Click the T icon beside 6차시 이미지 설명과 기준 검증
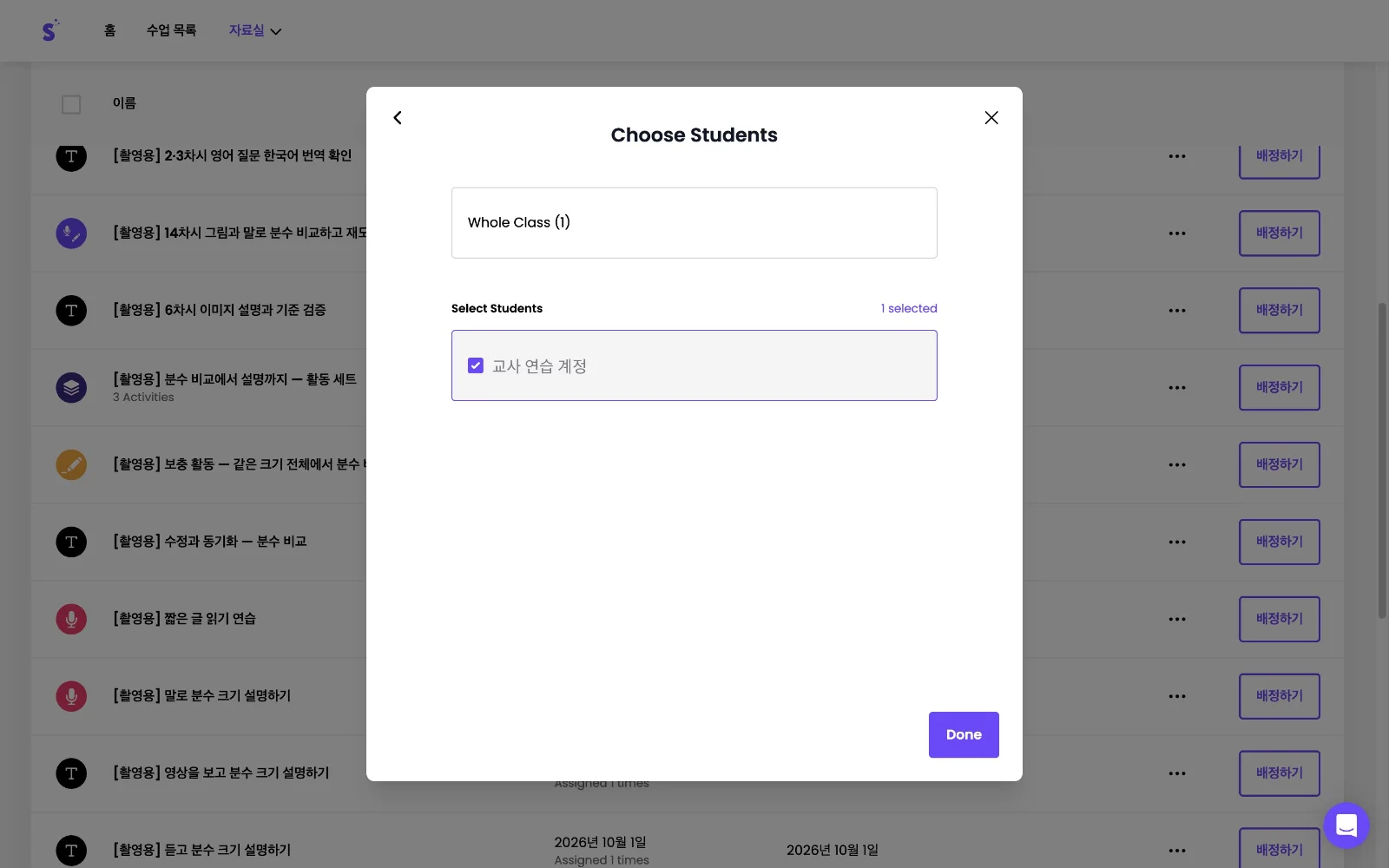 [x=71, y=311]
